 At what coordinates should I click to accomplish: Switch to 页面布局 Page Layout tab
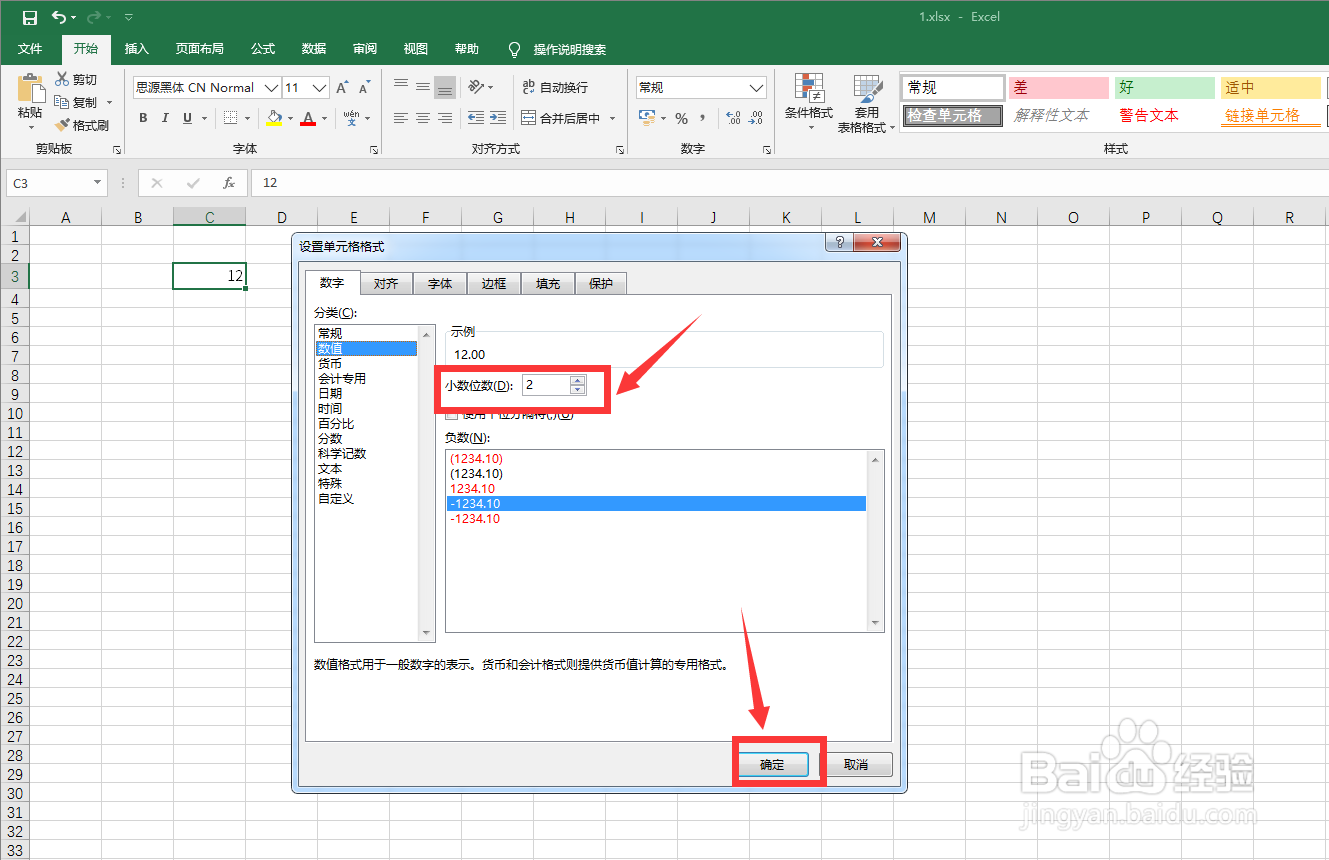pos(200,49)
